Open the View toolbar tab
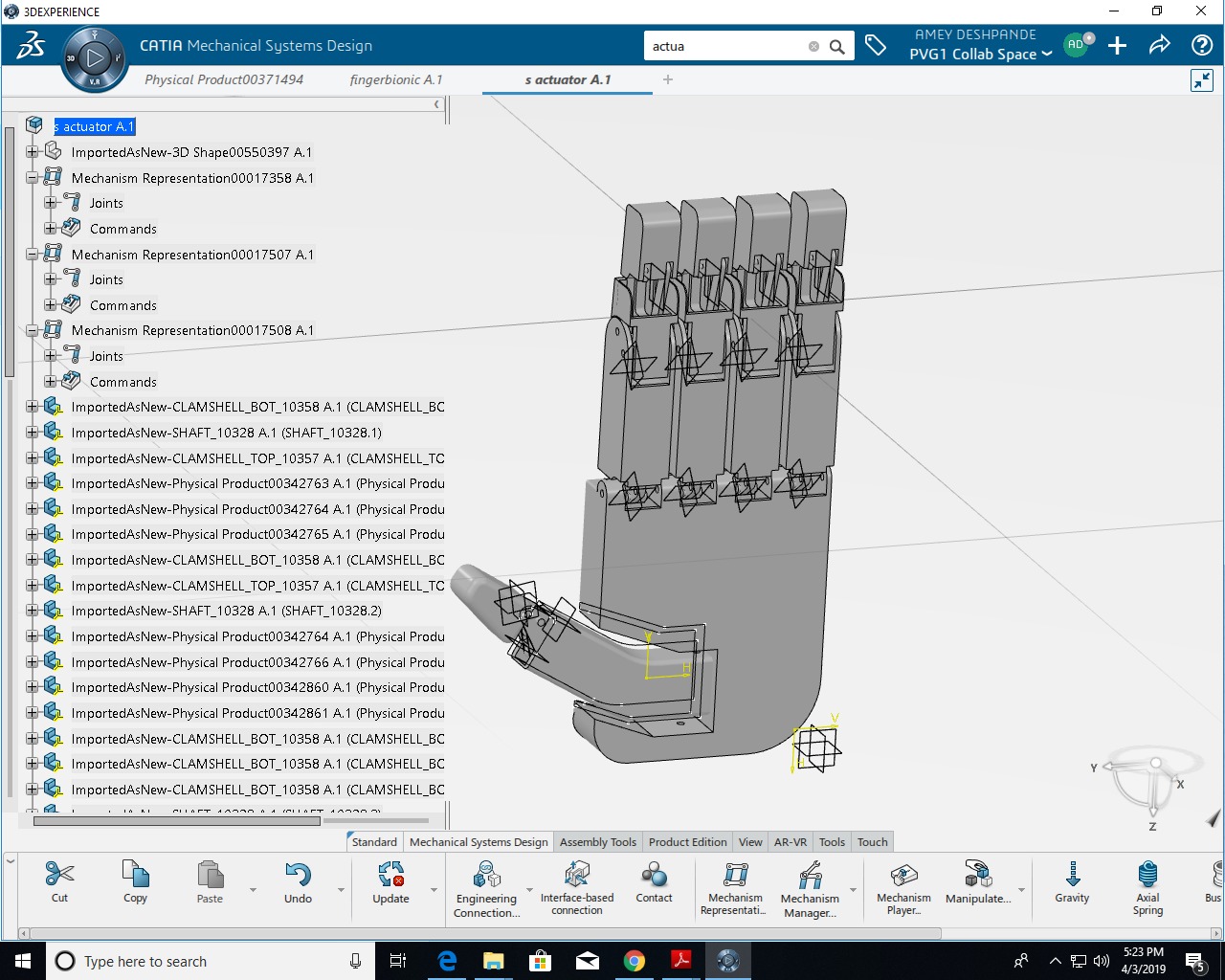The image size is (1225, 980). 750,842
